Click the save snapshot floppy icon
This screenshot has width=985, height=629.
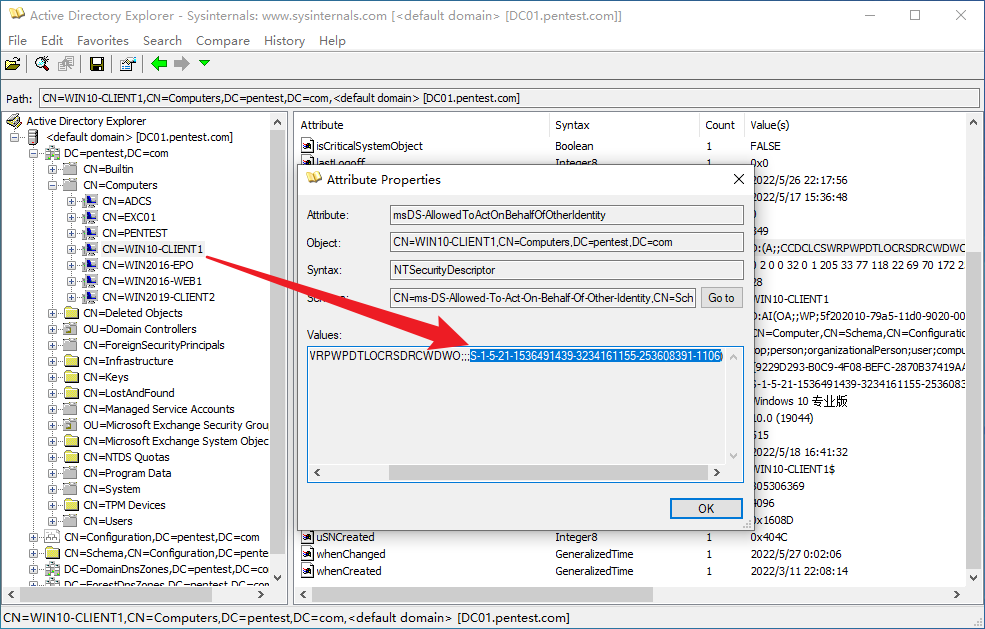pyautogui.click(x=97, y=63)
